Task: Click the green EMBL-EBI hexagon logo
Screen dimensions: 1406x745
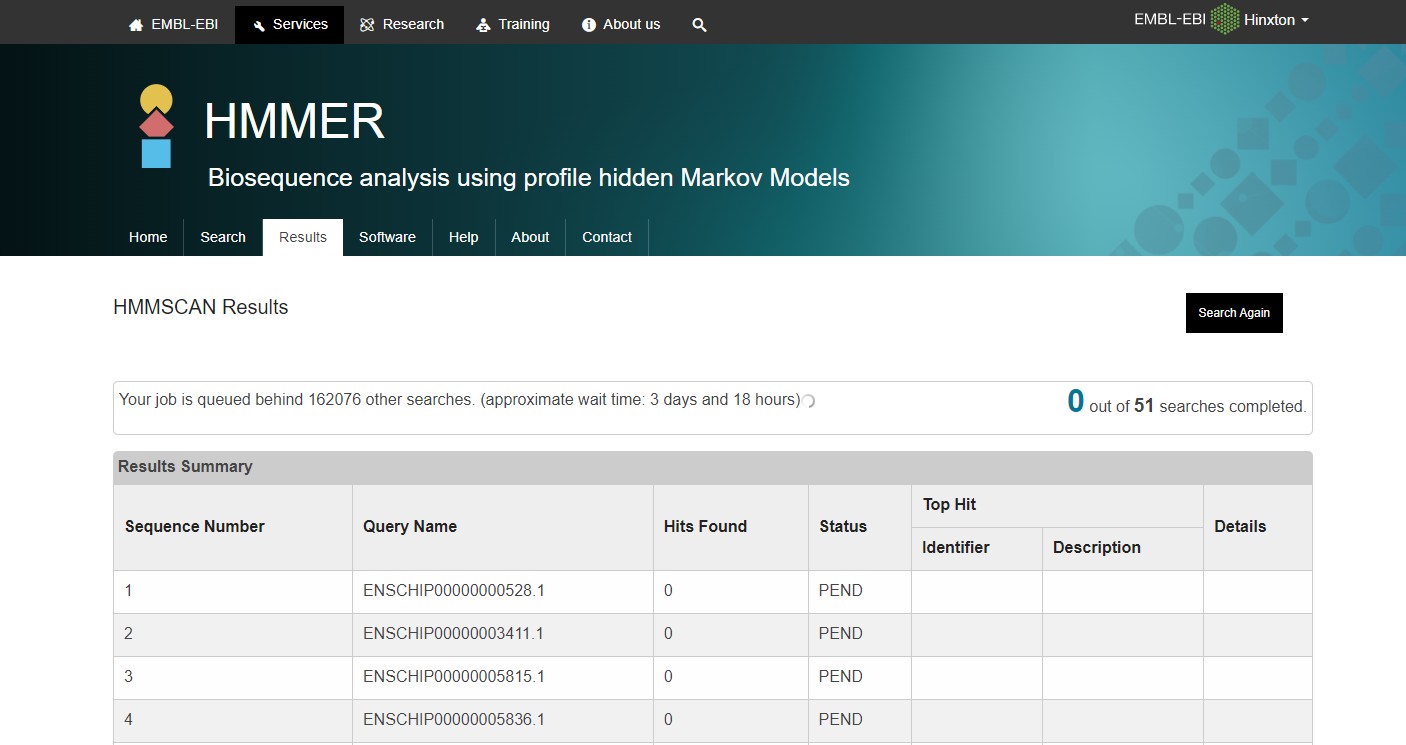Action: 1225,20
